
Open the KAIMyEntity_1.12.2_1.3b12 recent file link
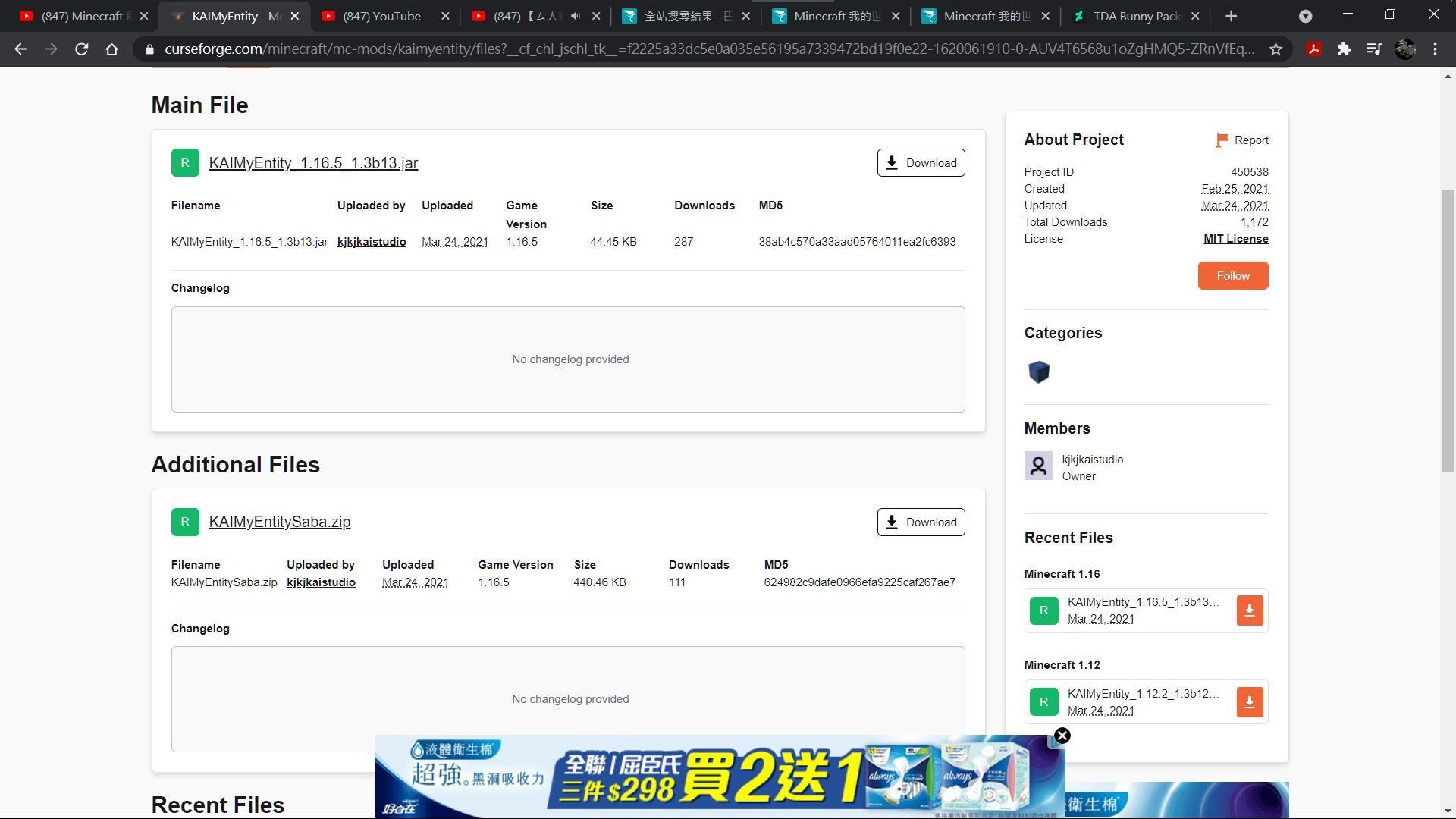[x=1143, y=694]
